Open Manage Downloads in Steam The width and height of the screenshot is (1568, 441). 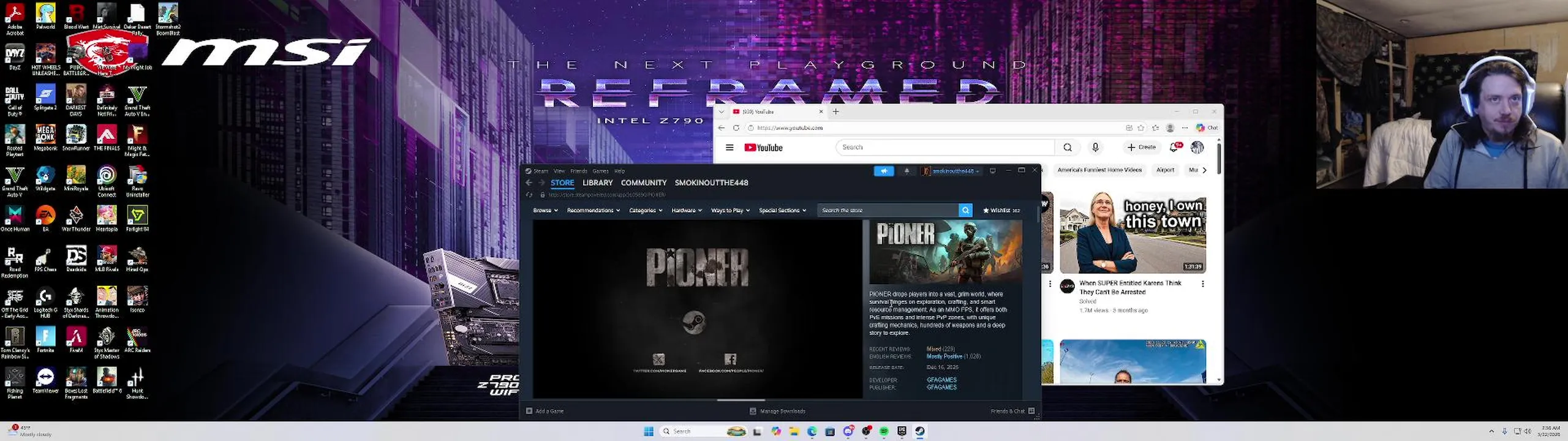tap(778, 411)
